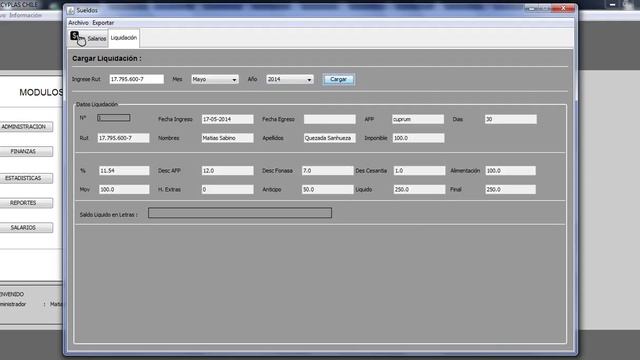The width and height of the screenshot is (640, 360).
Task: Open the Año dropdown showing 2014
Action: 289,79
